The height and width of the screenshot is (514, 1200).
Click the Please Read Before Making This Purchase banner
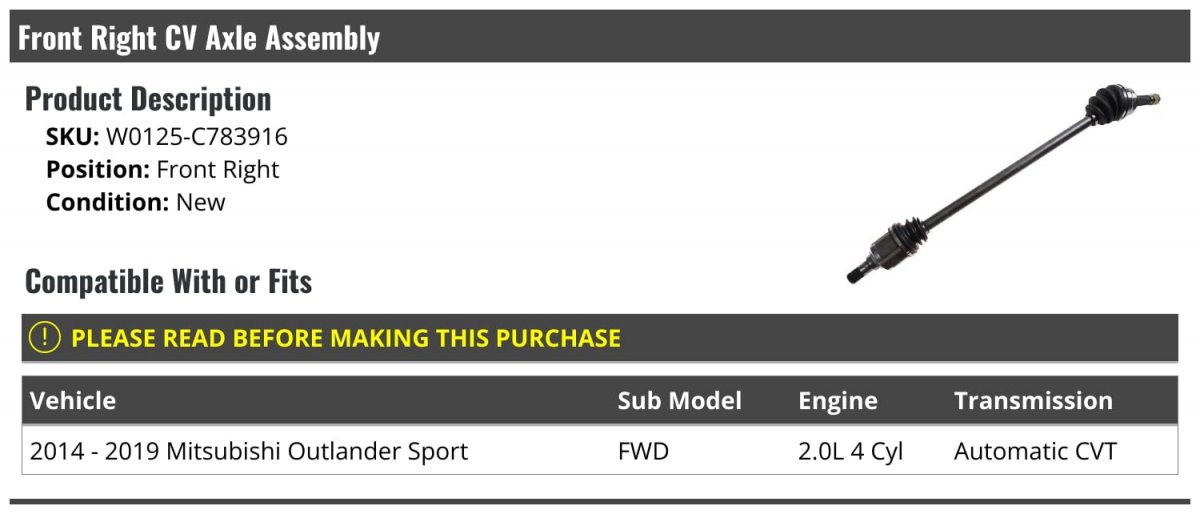(x=600, y=338)
